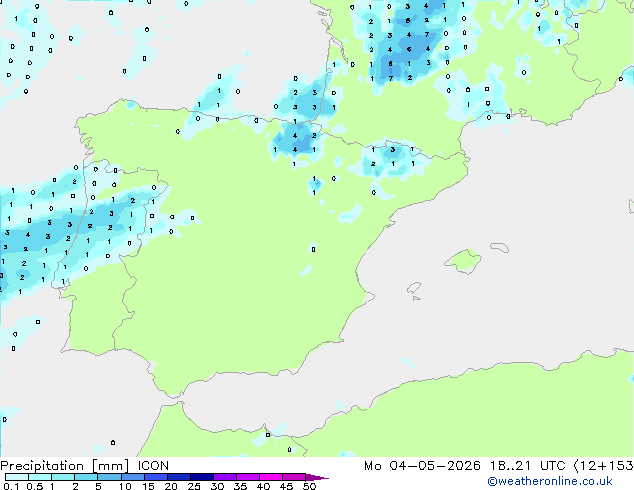Click the 25–30 mm navy legend swatch
This screenshot has height=490, width=634.
click(201, 477)
